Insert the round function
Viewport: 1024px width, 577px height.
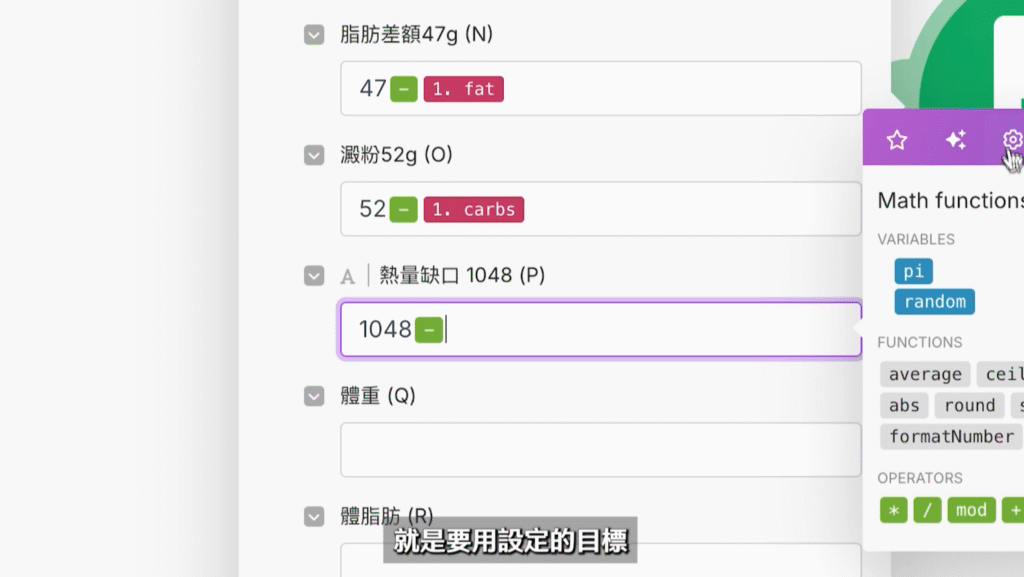pyautogui.click(x=969, y=405)
